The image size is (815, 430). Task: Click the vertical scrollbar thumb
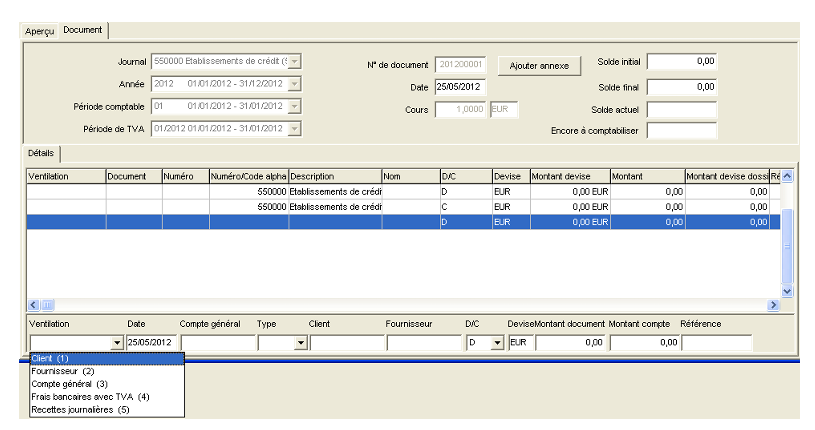(787, 246)
